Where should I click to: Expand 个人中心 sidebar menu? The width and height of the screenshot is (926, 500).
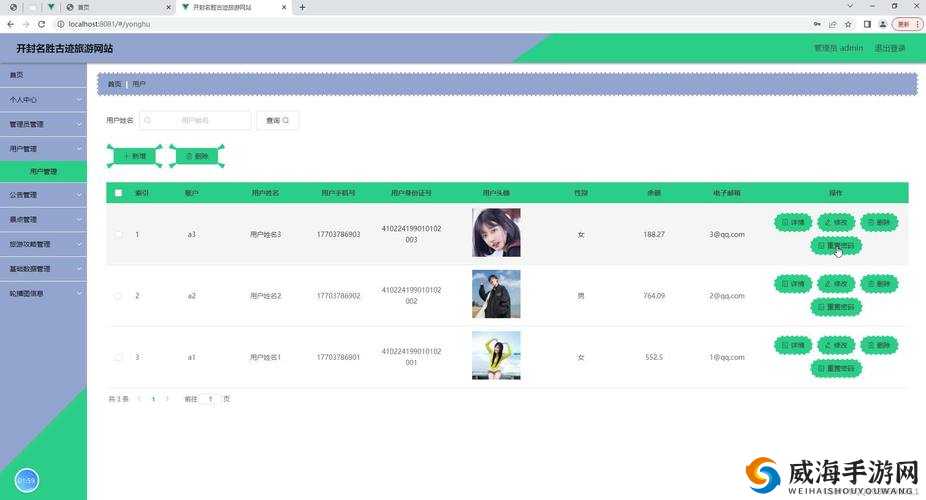43,100
